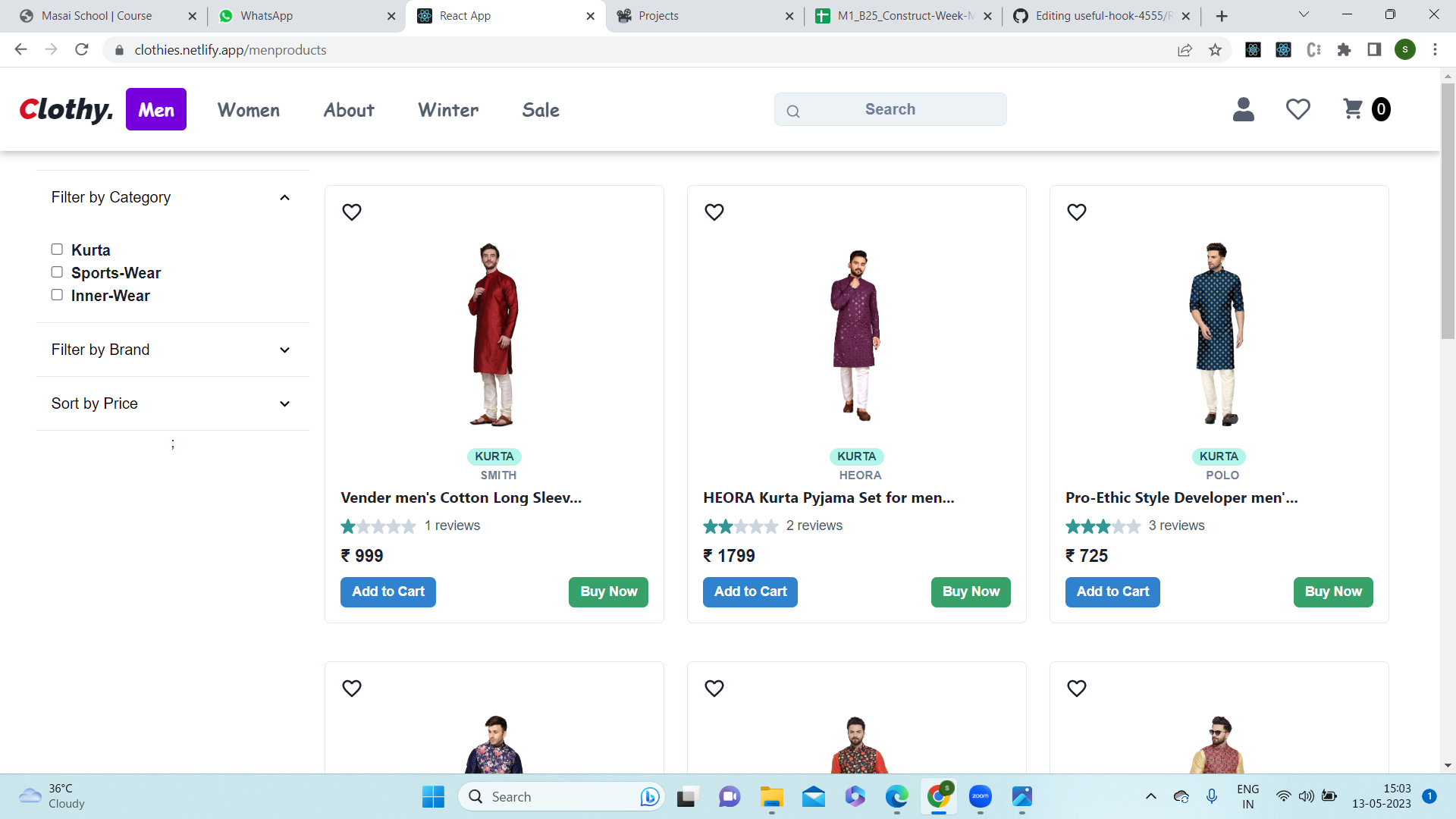Viewport: 1456px width, 819px height.
Task: Check the Sports-Wear filter option
Action: pyautogui.click(x=56, y=271)
